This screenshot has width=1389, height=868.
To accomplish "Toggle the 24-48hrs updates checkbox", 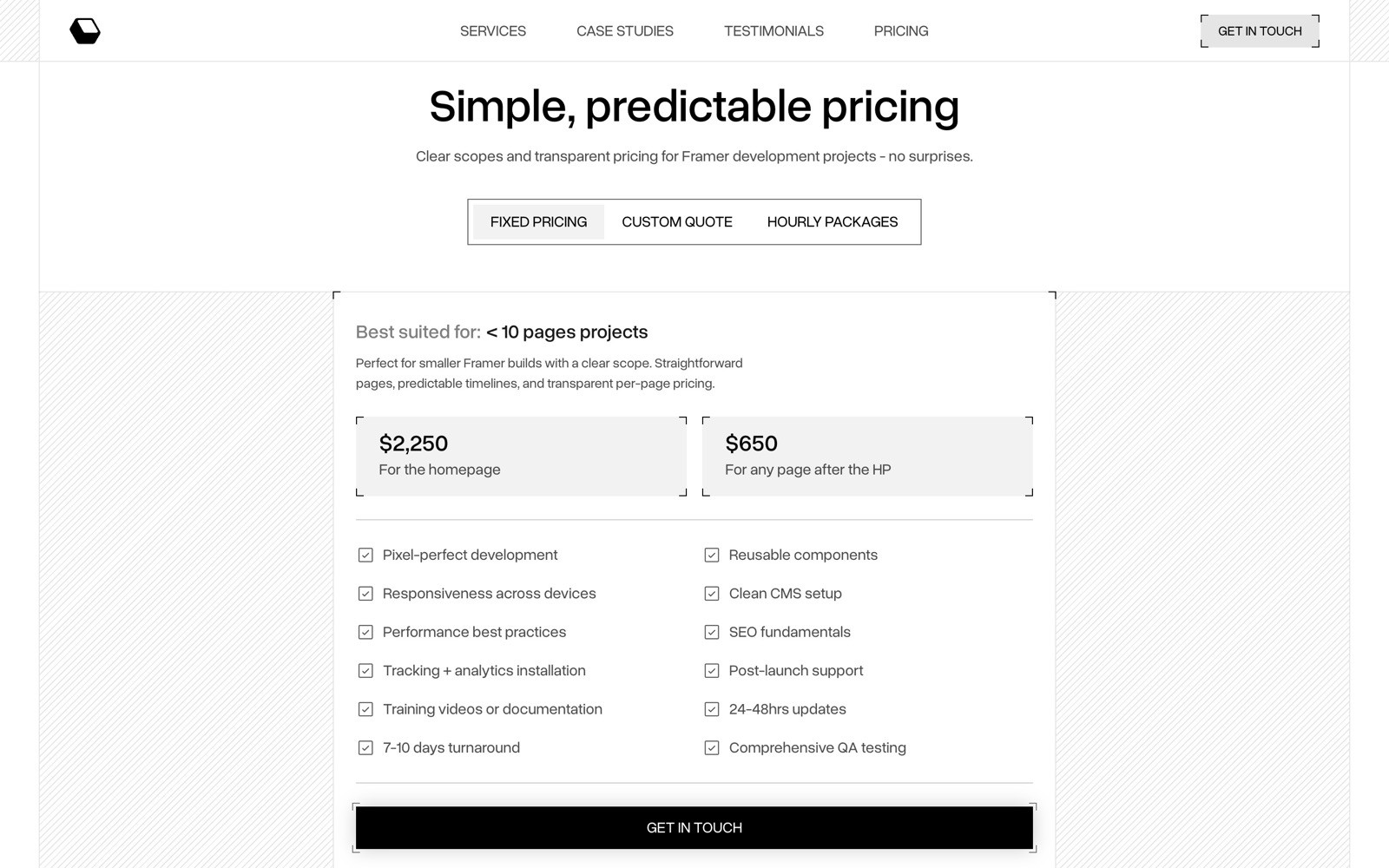I will [712, 709].
